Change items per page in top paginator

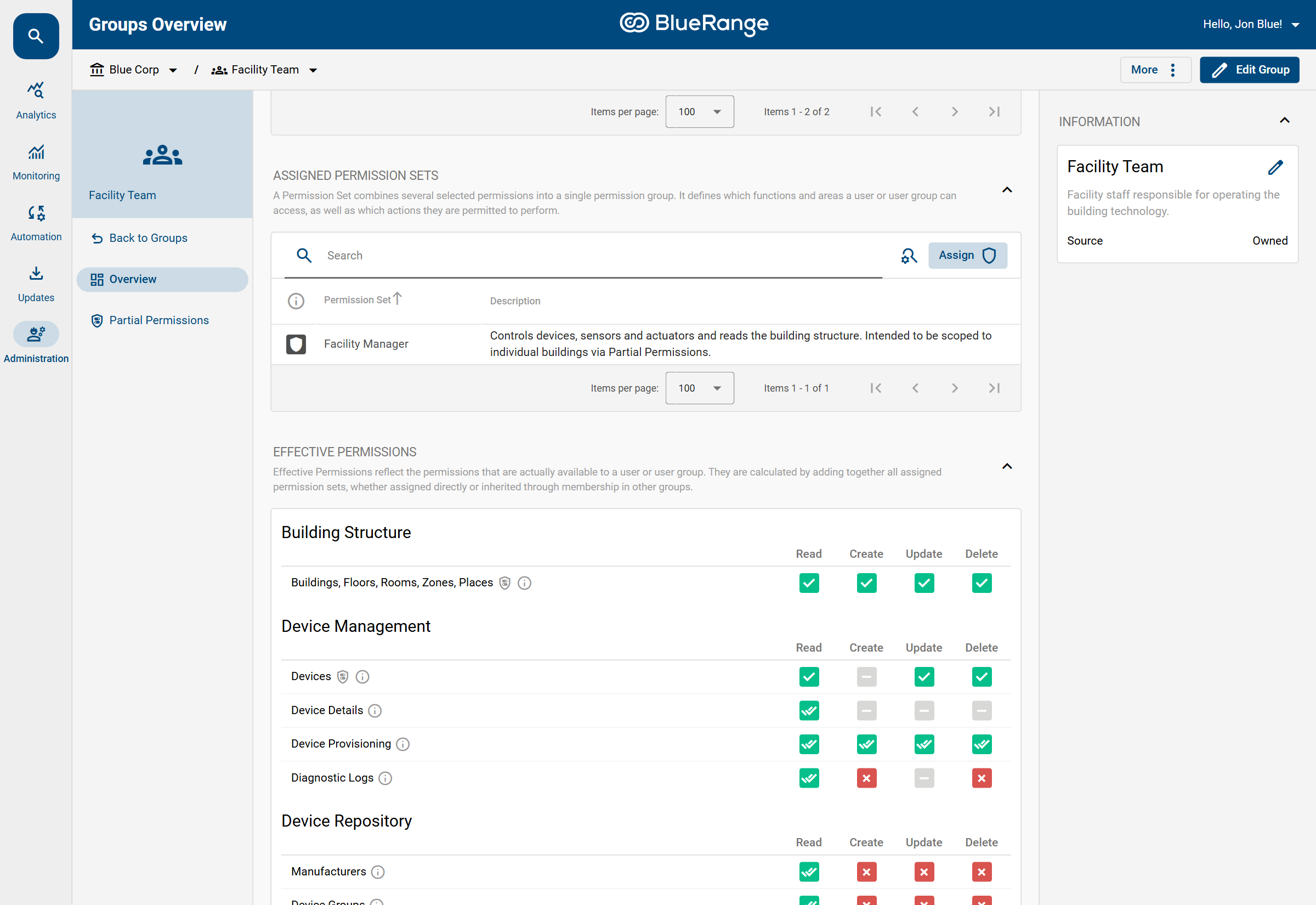pyautogui.click(x=699, y=112)
